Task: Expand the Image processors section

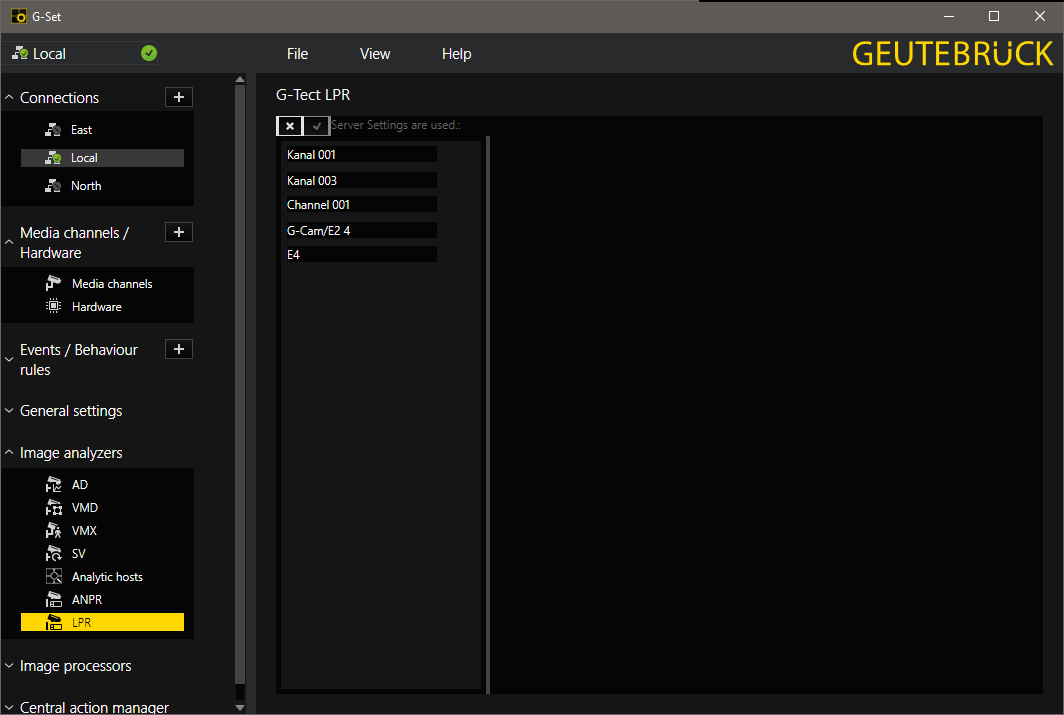Action: (x=9, y=665)
